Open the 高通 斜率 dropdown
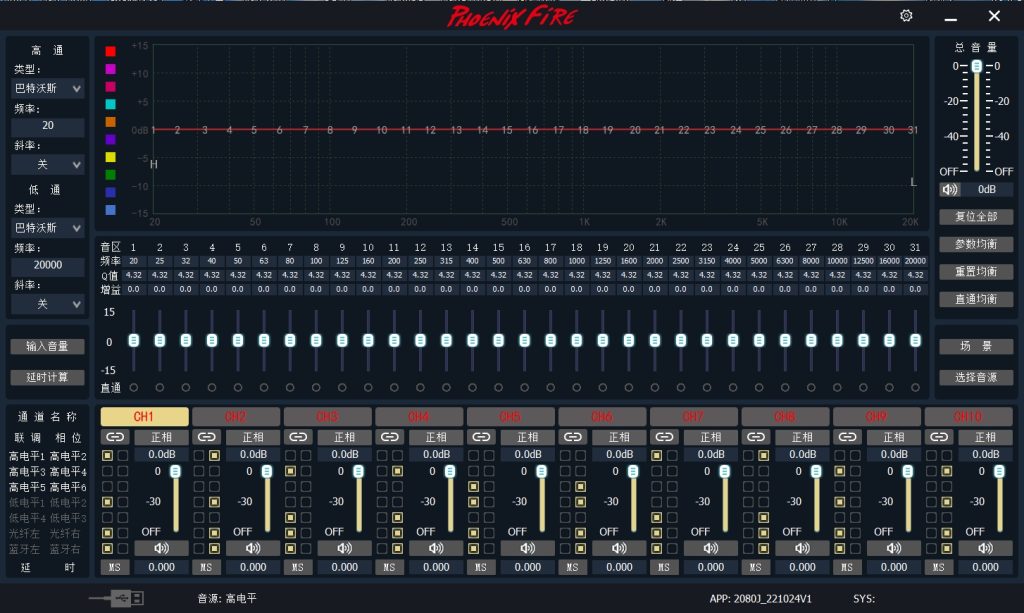The width and height of the screenshot is (1024, 613). coord(48,165)
